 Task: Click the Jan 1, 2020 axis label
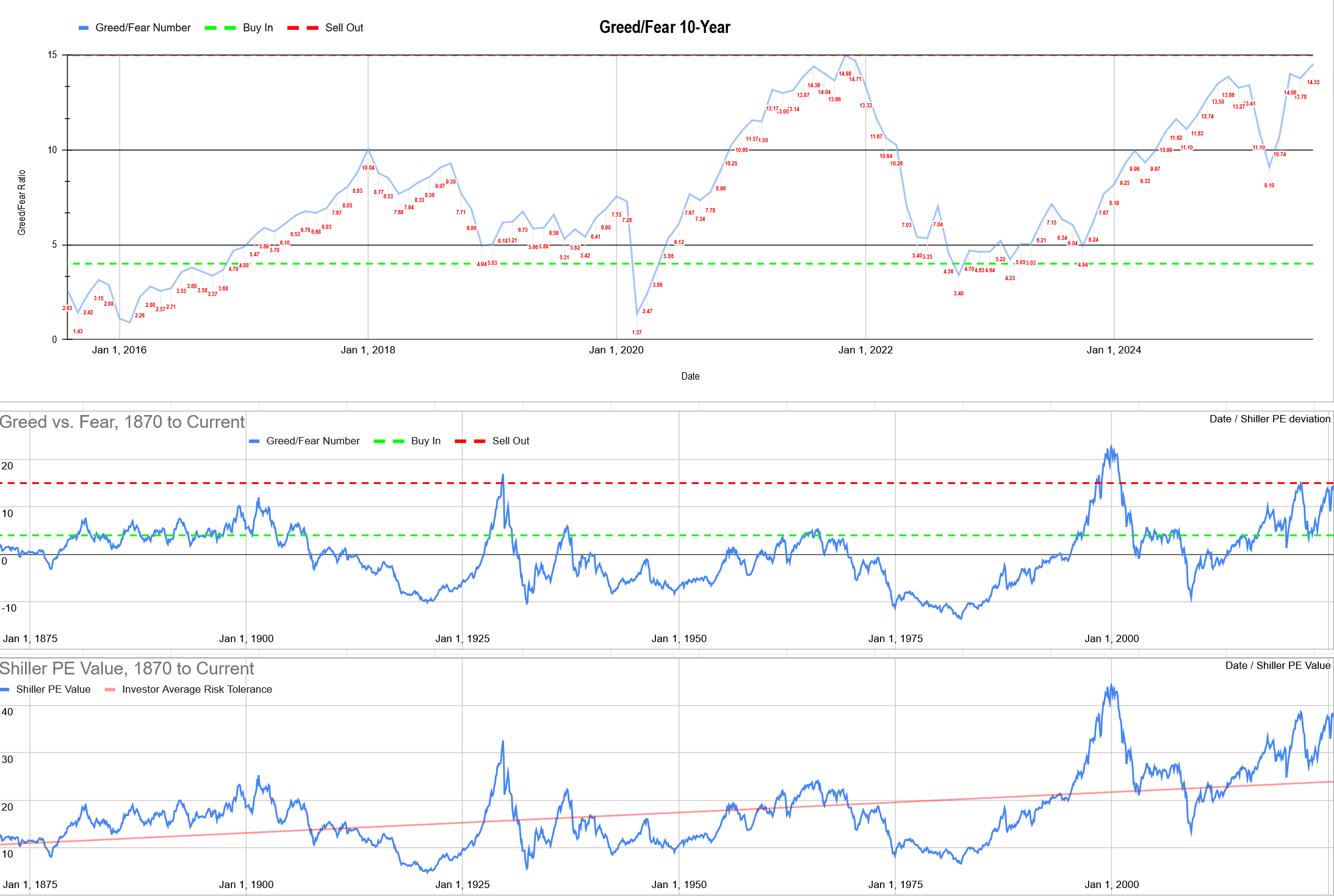pos(616,350)
